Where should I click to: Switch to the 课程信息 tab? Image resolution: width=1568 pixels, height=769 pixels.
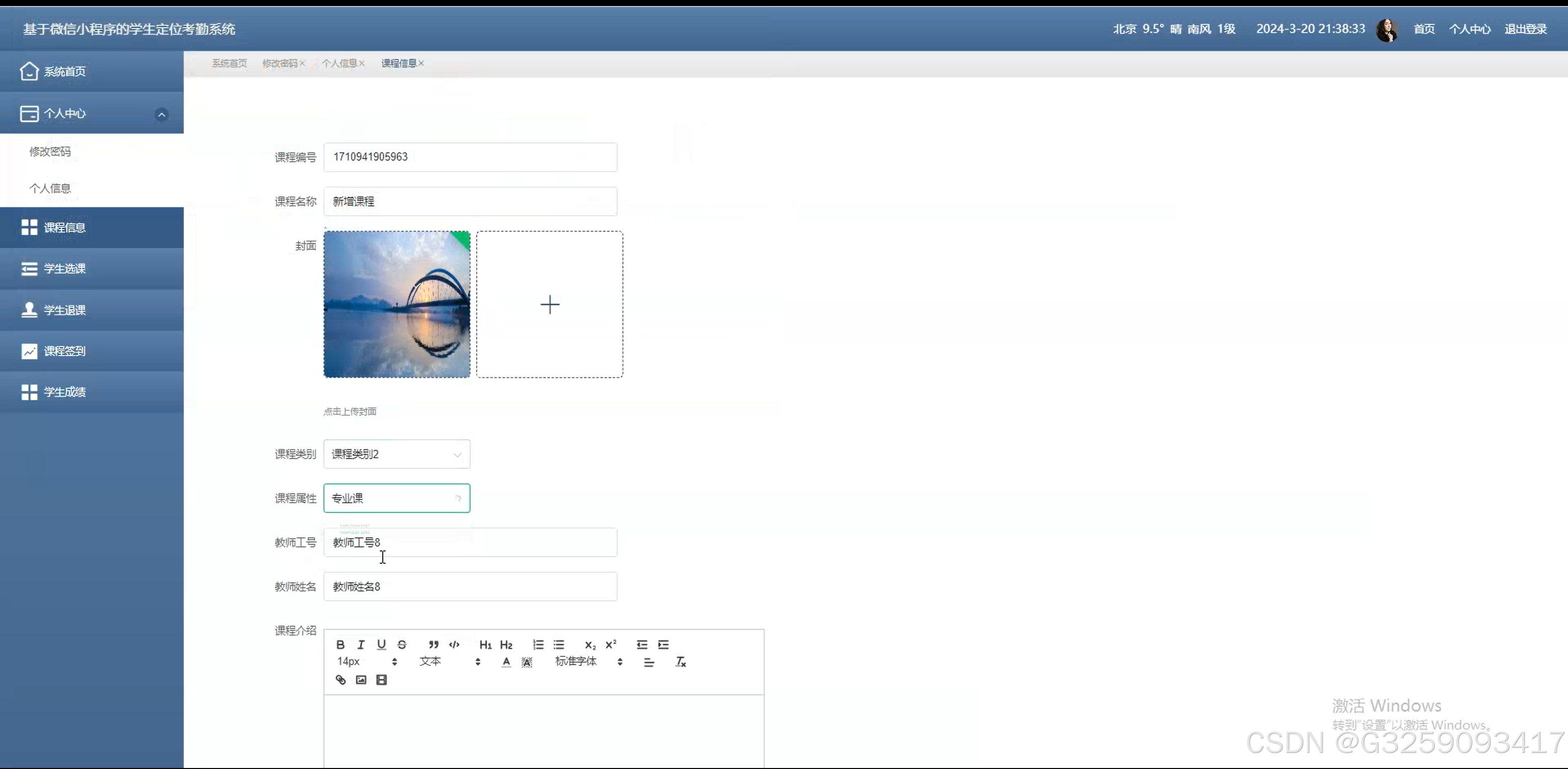[399, 63]
